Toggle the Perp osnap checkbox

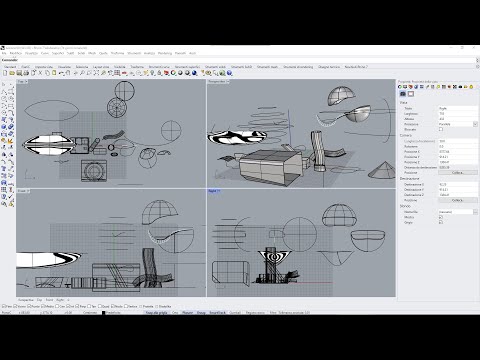pyautogui.click(x=77, y=306)
